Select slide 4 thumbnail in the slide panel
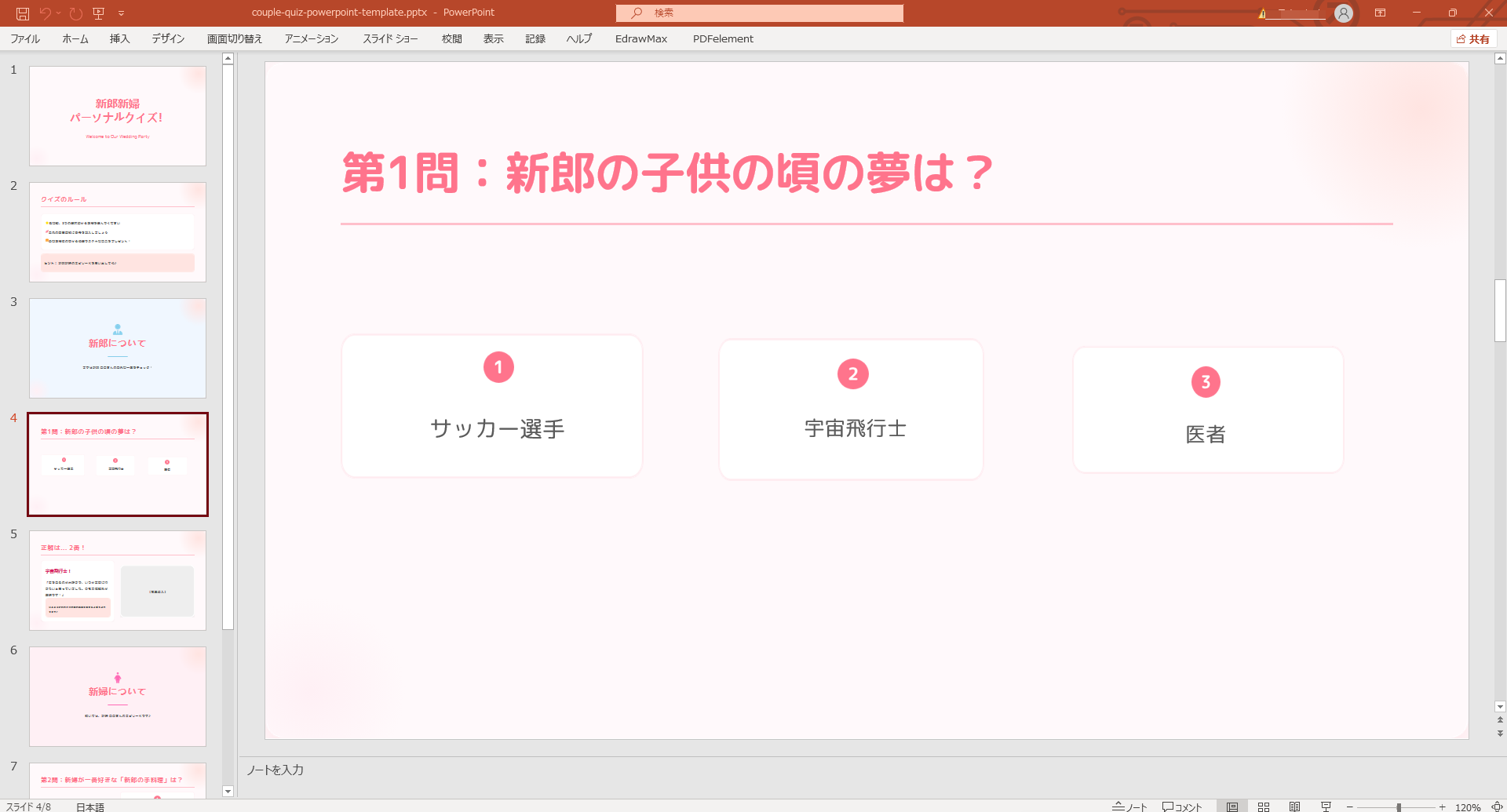 (118, 464)
